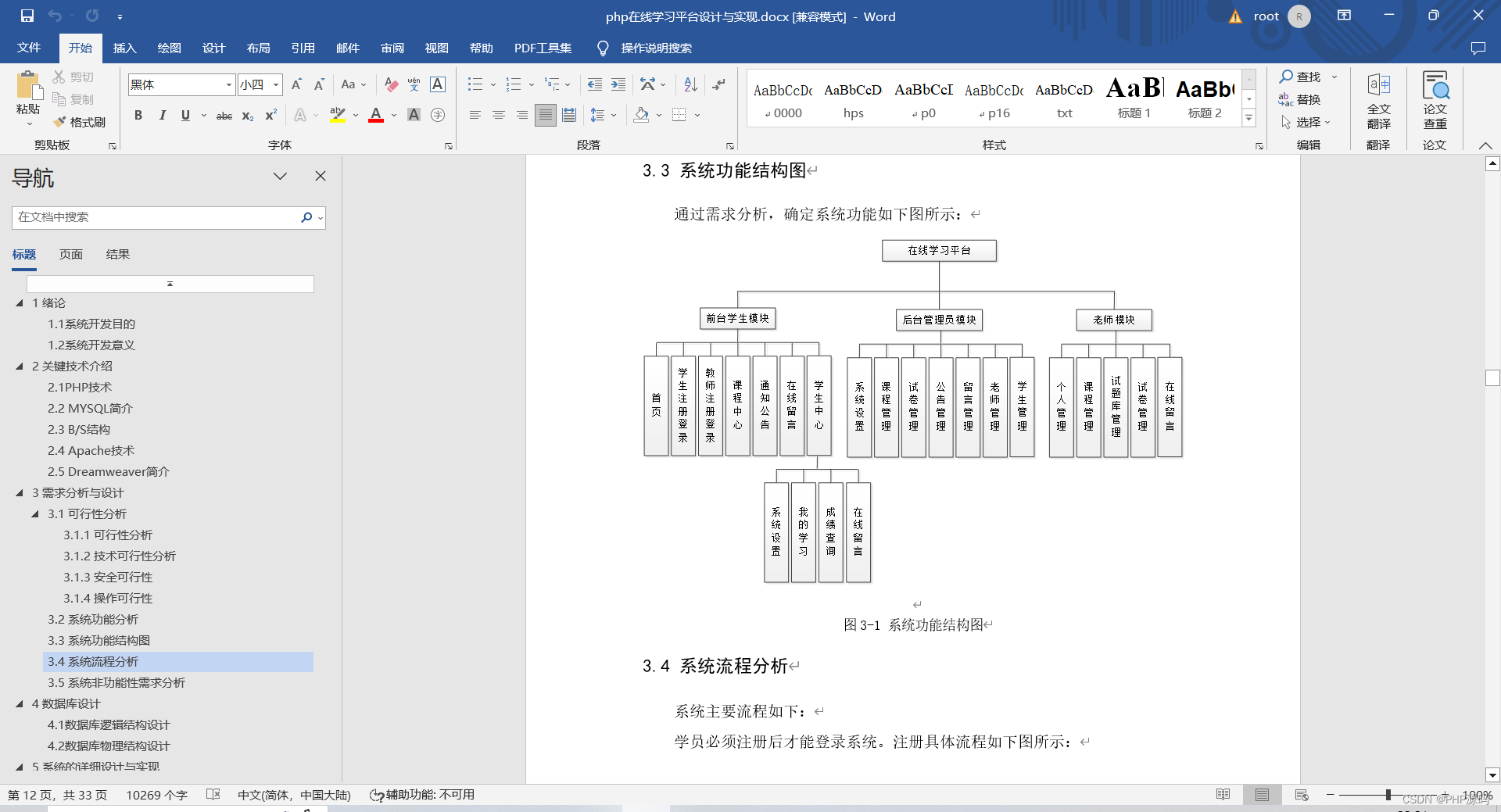Open the 插入 ribbon tab
Screen dimensions: 1501x812
(x=125, y=48)
